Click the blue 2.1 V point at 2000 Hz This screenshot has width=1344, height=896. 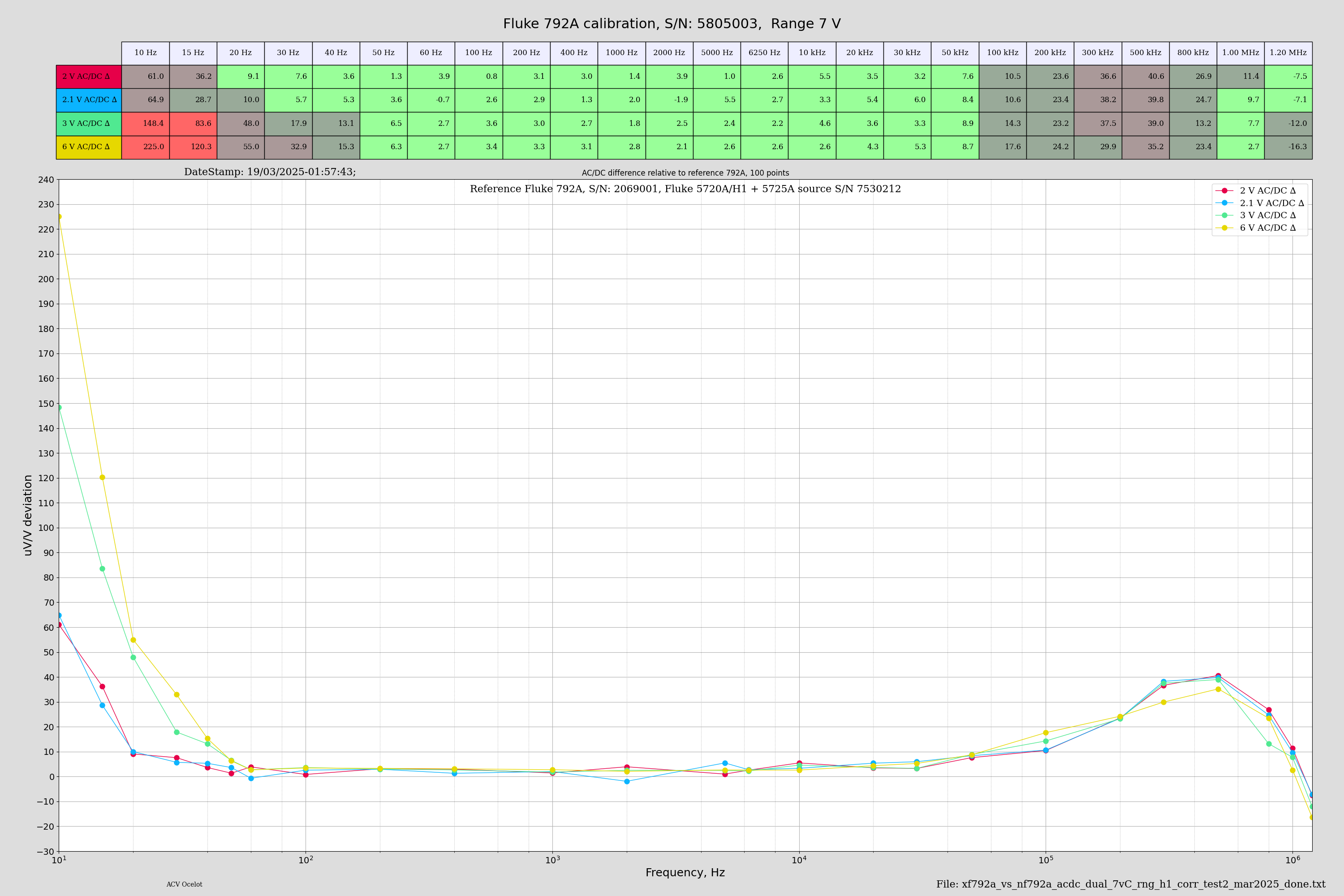point(627,781)
